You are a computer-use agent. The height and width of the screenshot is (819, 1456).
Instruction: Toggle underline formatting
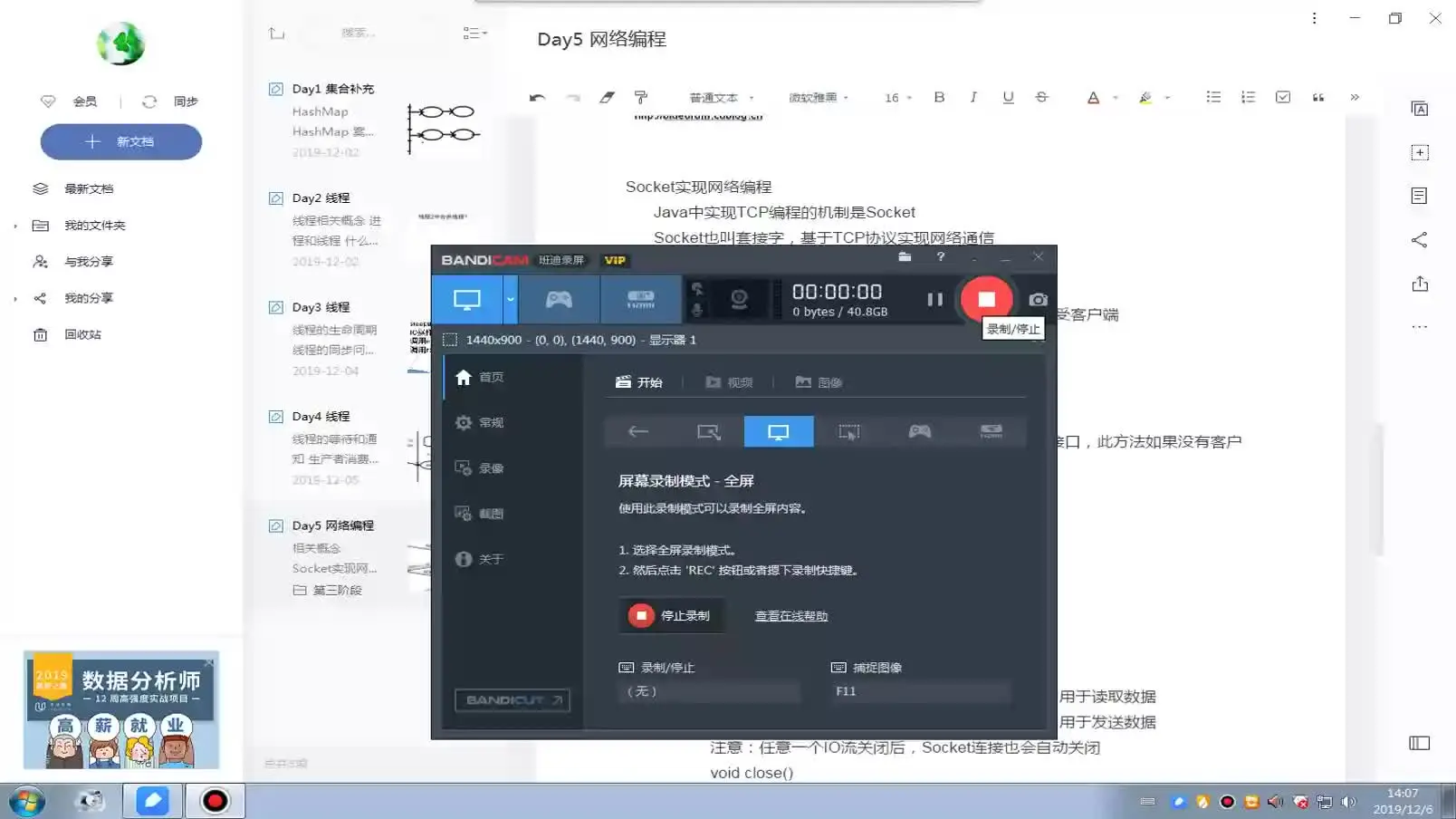pyautogui.click(x=1008, y=97)
